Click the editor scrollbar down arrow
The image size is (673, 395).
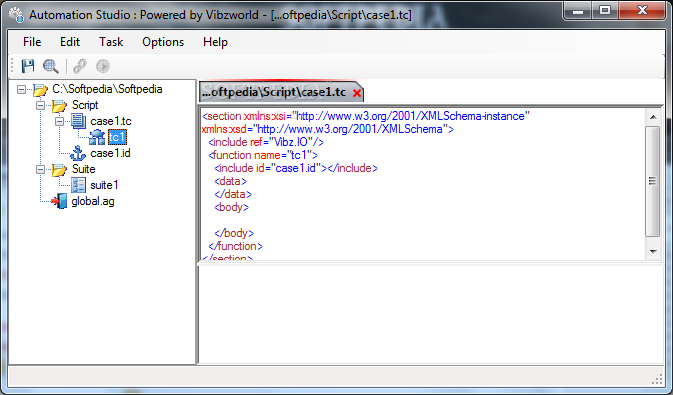(653, 252)
